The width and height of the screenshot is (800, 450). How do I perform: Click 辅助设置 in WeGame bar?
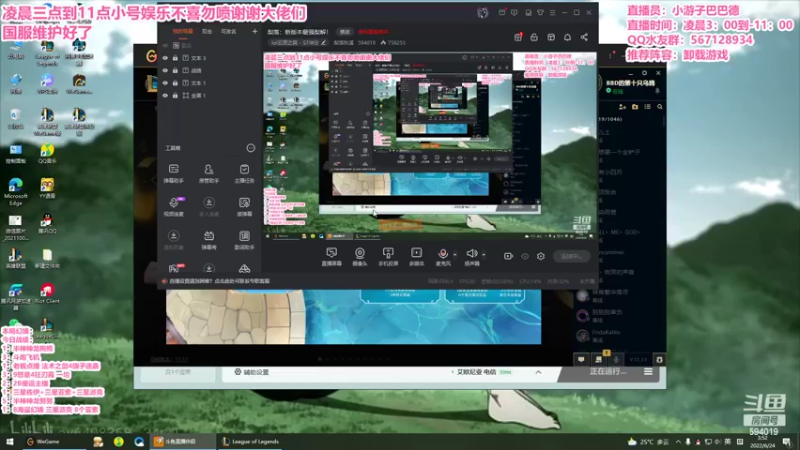point(252,372)
